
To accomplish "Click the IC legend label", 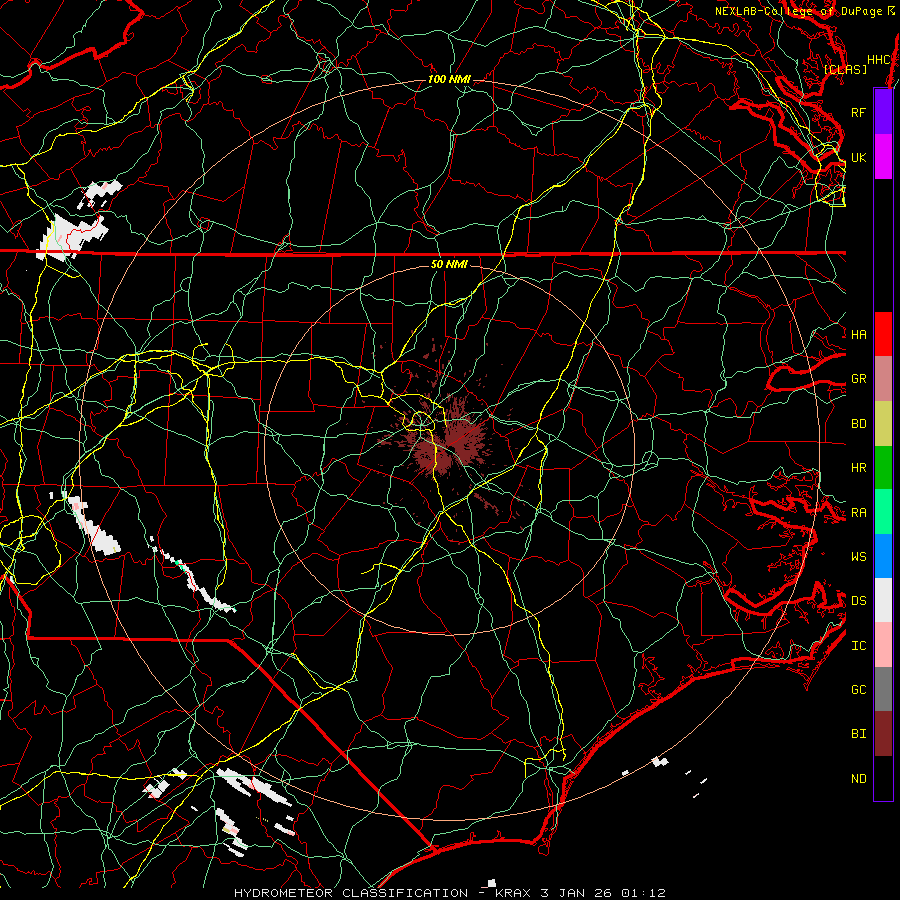I will click(x=858, y=646).
